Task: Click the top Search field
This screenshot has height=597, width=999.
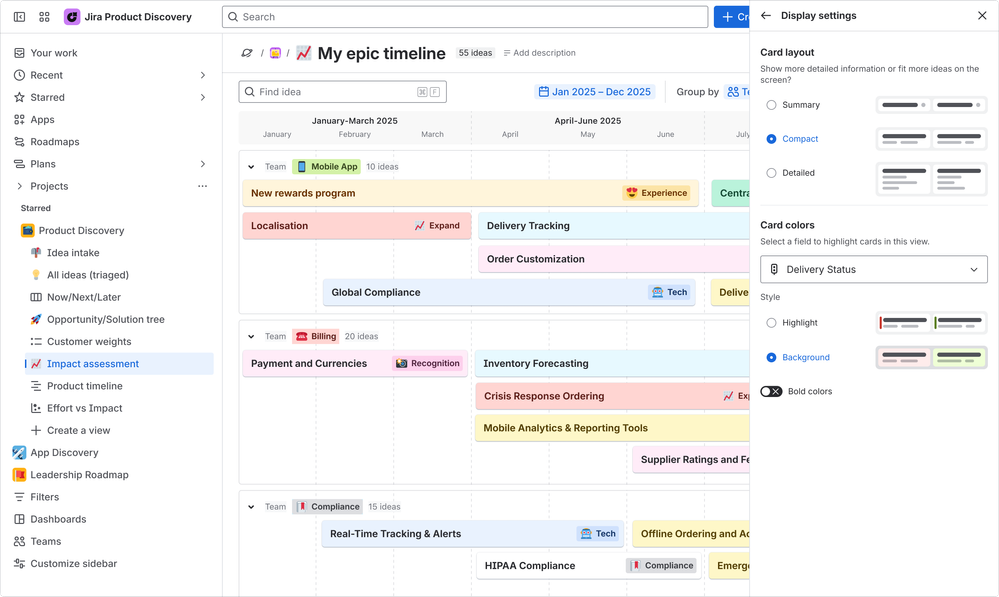Action: tap(465, 17)
